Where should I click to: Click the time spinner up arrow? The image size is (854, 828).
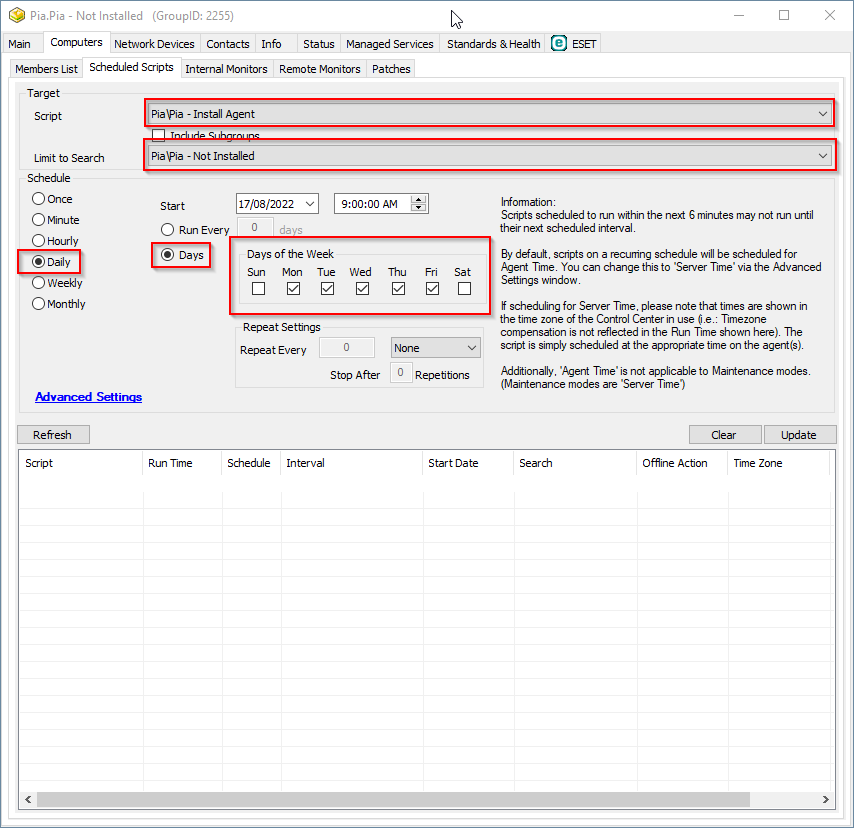coord(418,199)
